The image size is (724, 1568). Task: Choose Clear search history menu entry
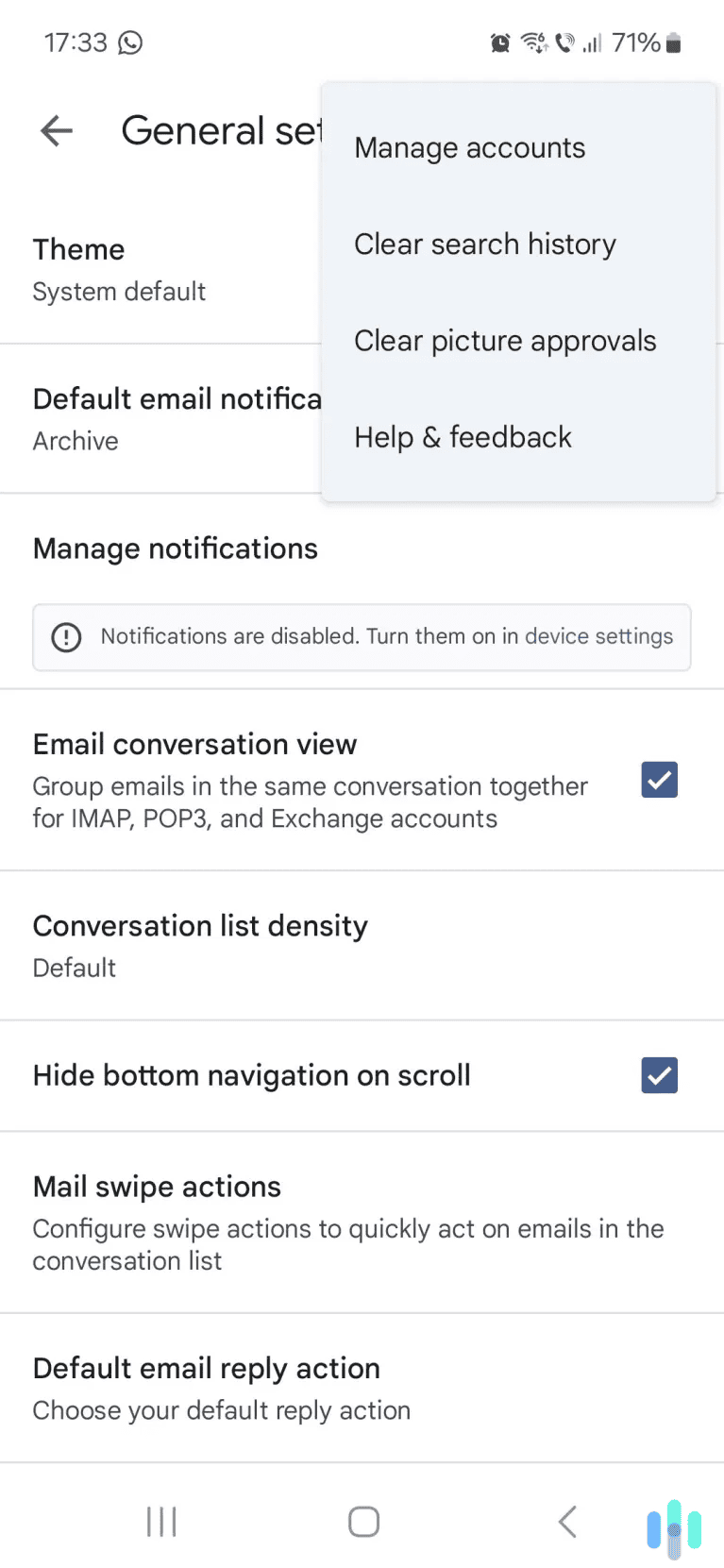click(x=484, y=244)
